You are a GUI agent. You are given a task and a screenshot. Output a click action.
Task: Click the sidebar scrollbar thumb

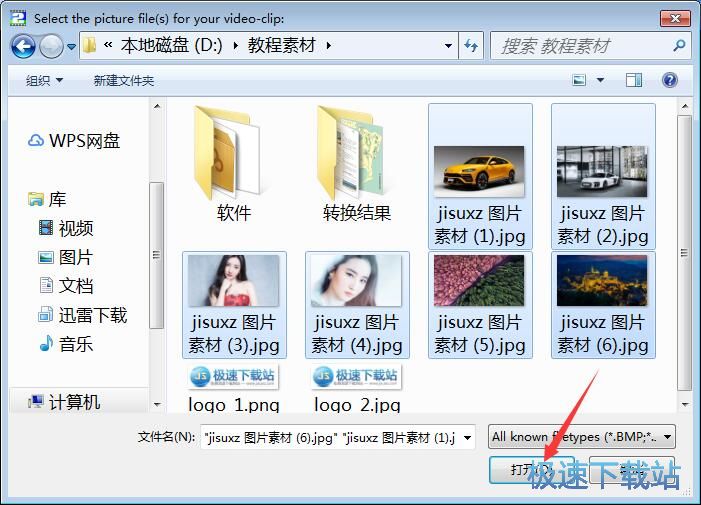[156, 255]
